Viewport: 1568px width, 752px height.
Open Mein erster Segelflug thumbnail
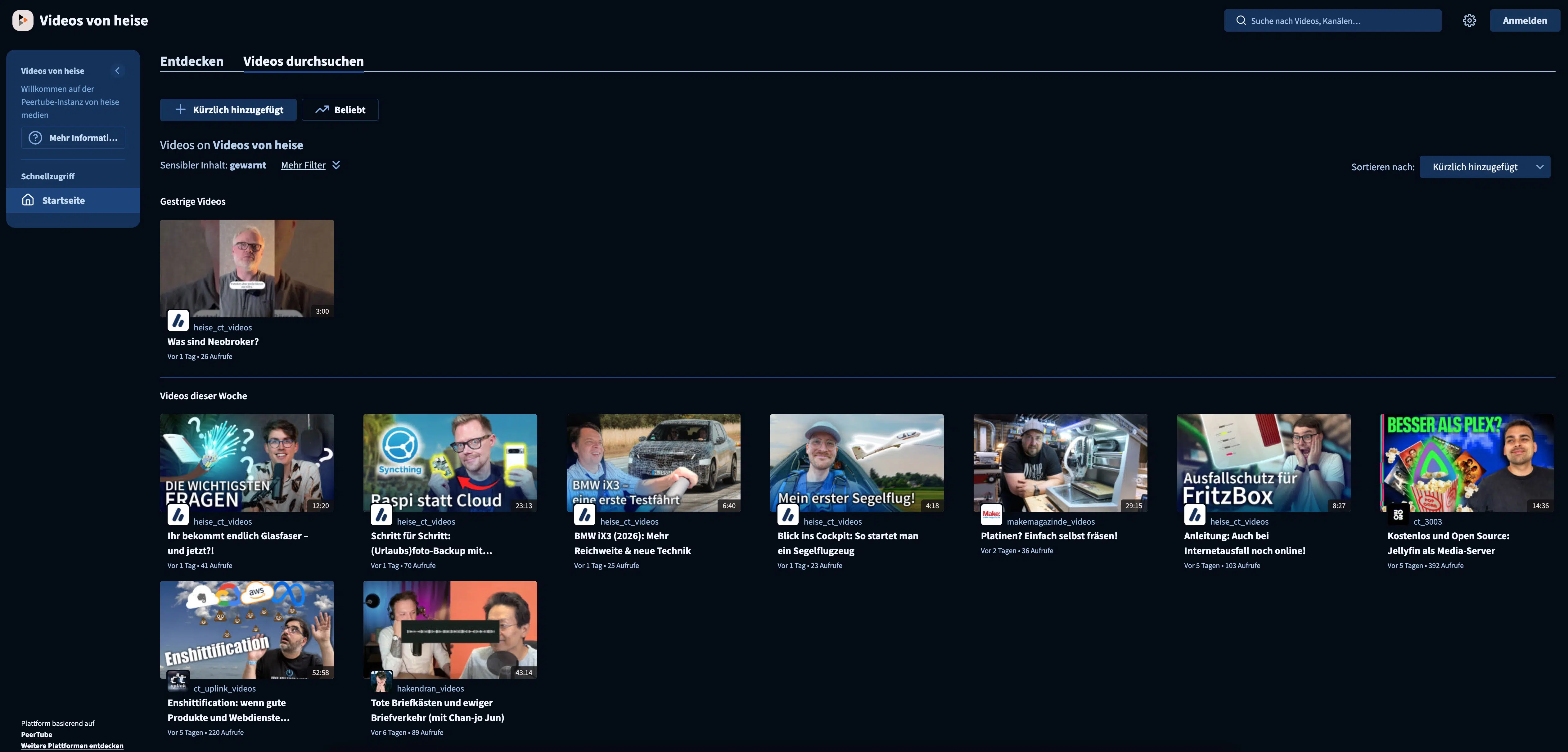click(x=856, y=463)
